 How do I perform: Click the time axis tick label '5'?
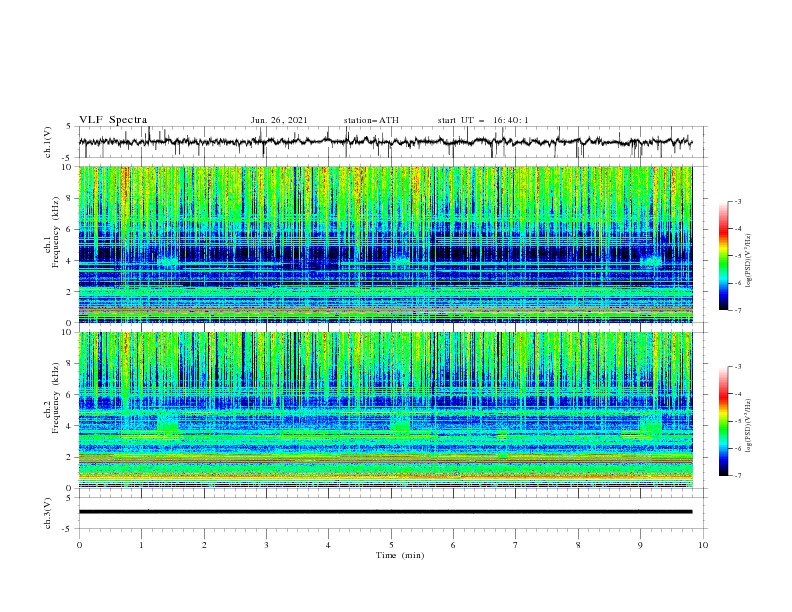(x=391, y=545)
